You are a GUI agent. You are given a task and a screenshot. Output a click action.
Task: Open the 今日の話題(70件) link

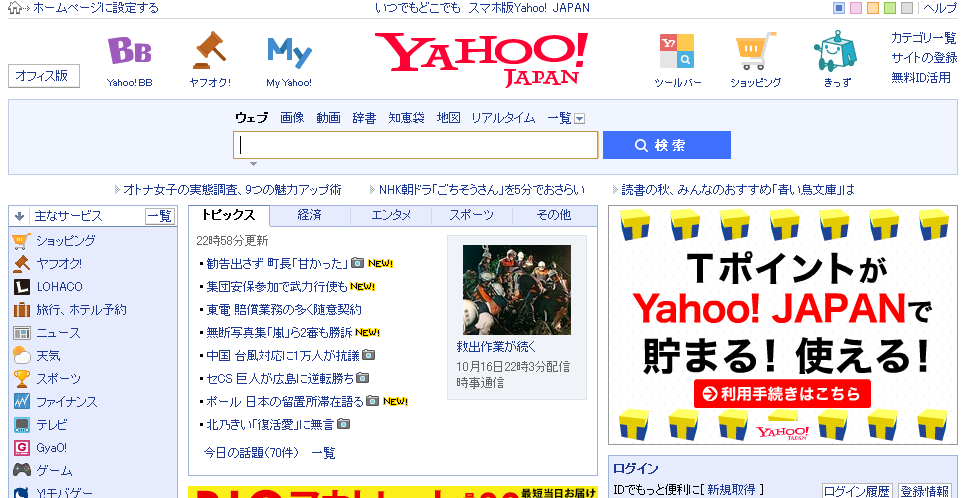(251, 453)
